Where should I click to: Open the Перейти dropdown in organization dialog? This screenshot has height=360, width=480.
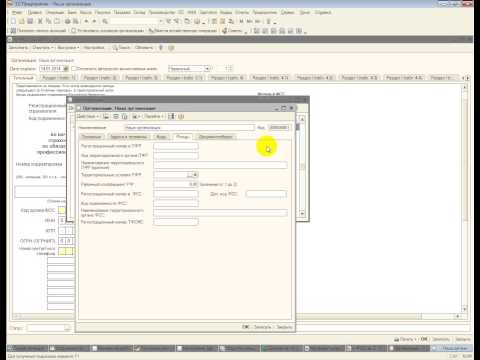154,116
